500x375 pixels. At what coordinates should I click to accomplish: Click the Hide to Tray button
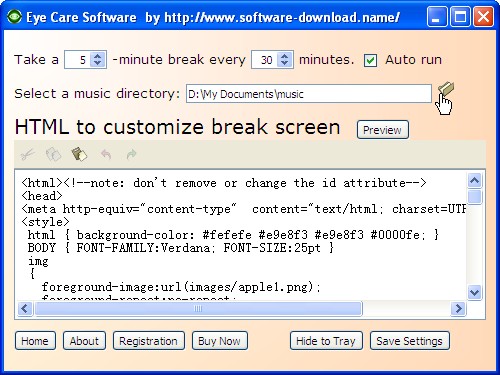tap(326, 341)
